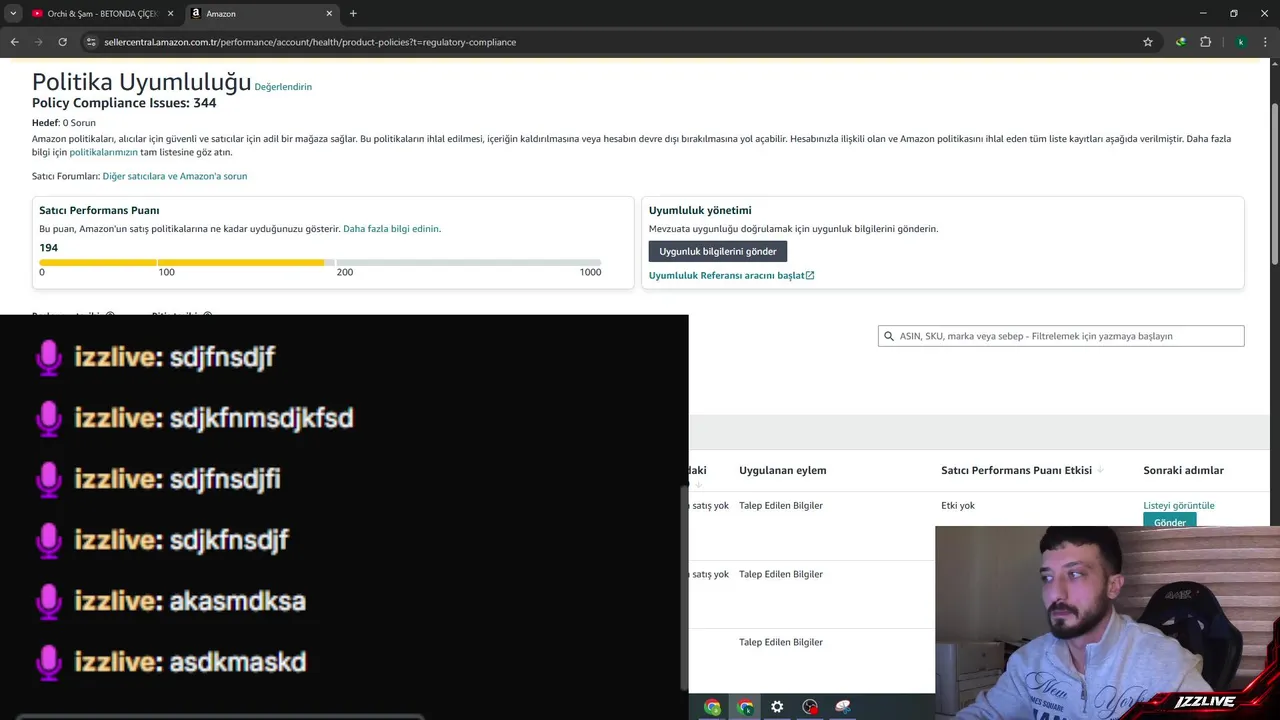Click the webcam overlay thumbnail

[1107, 623]
